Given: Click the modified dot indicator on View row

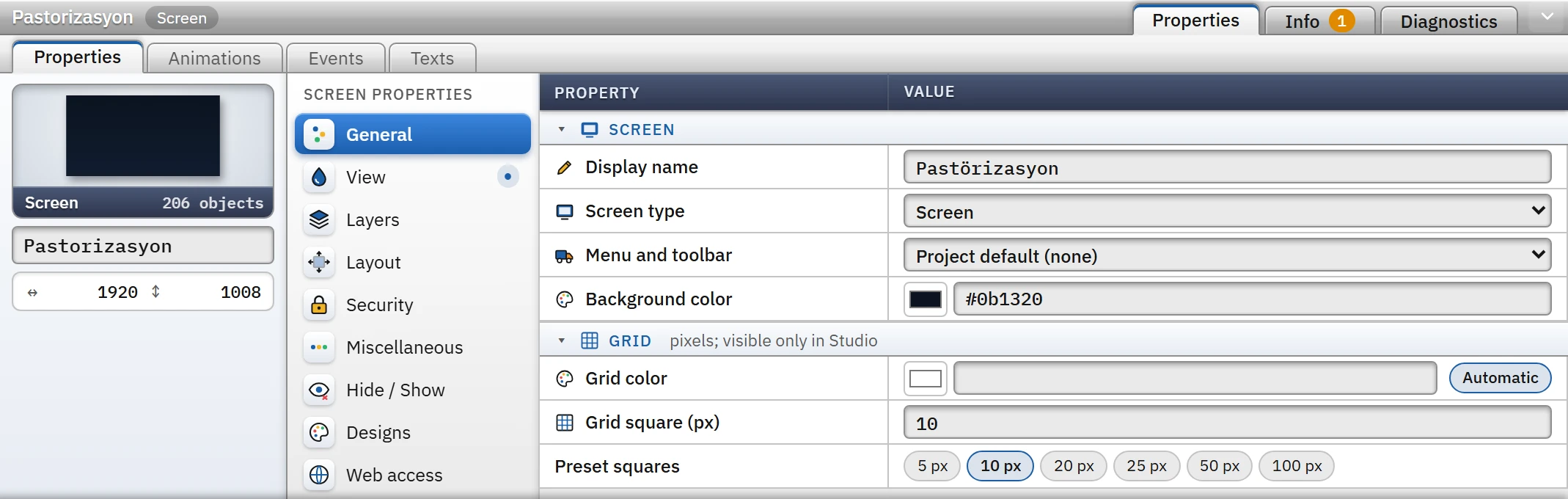Looking at the screenshot, I should (x=508, y=177).
